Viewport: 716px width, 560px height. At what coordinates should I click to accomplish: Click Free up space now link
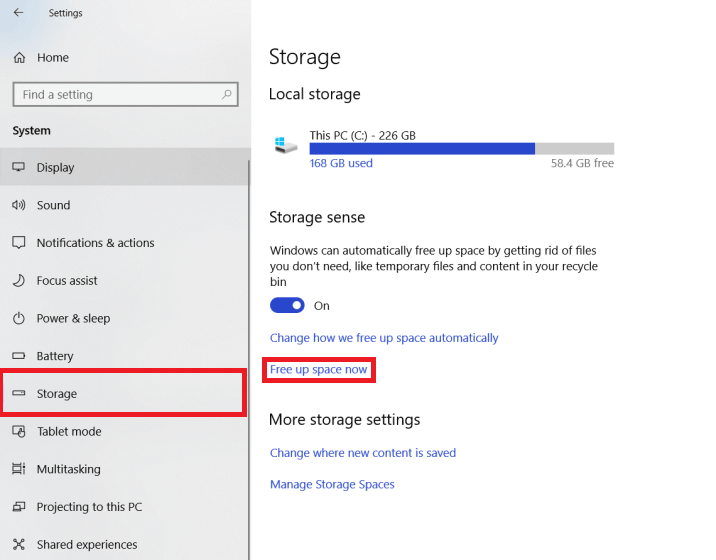coord(318,370)
